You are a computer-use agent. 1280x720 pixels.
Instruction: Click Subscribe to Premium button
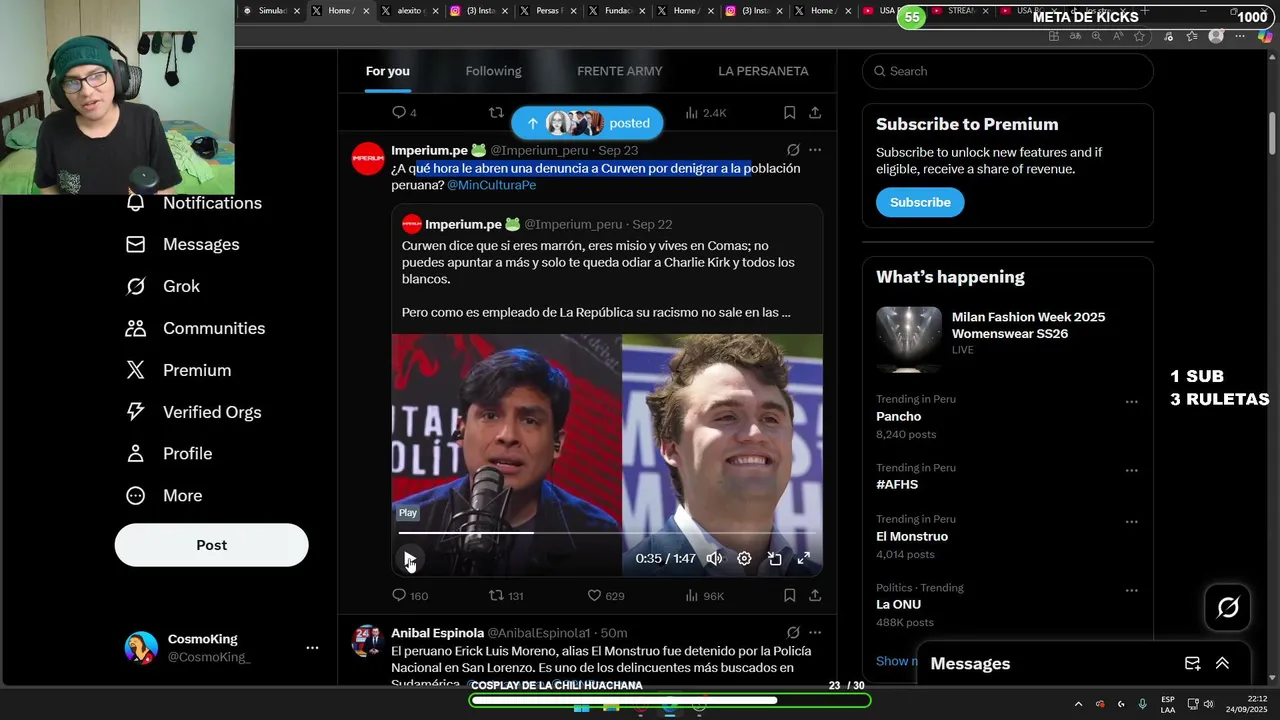click(x=920, y=202)
